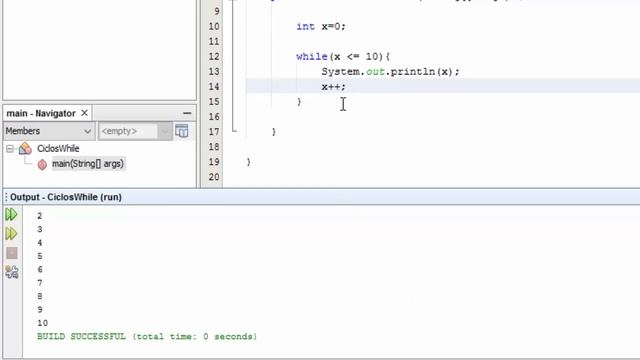Stop the running build in the Output panel
The height and width of the screenshot is (360, 640).
point(11,253)
